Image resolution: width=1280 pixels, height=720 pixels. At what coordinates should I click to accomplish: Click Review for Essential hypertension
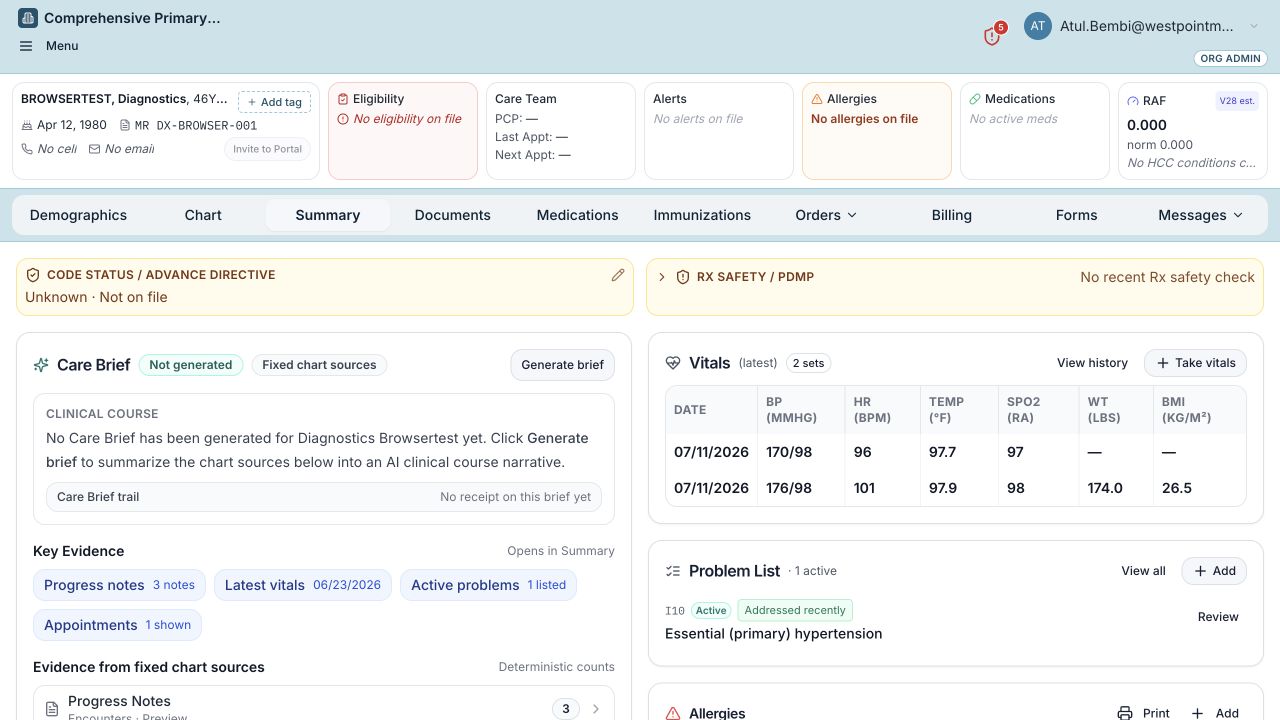pos(1218,617)
